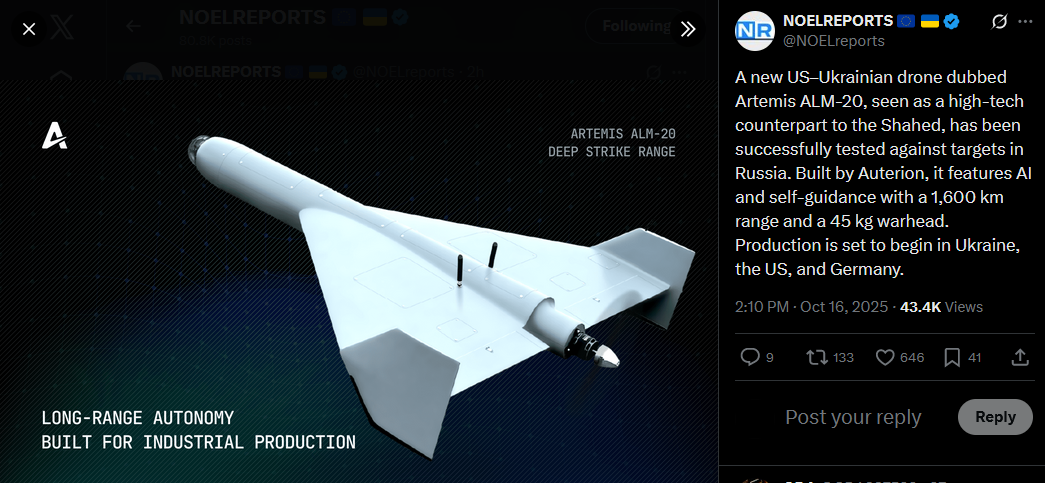
Task: Click the Post your reply field
Action: tap(853, 418)
